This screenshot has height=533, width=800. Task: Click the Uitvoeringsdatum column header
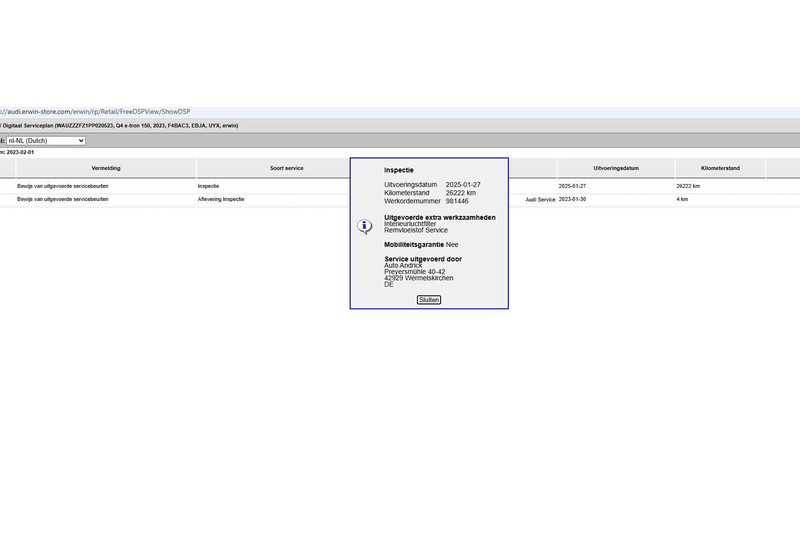[616, 168]
